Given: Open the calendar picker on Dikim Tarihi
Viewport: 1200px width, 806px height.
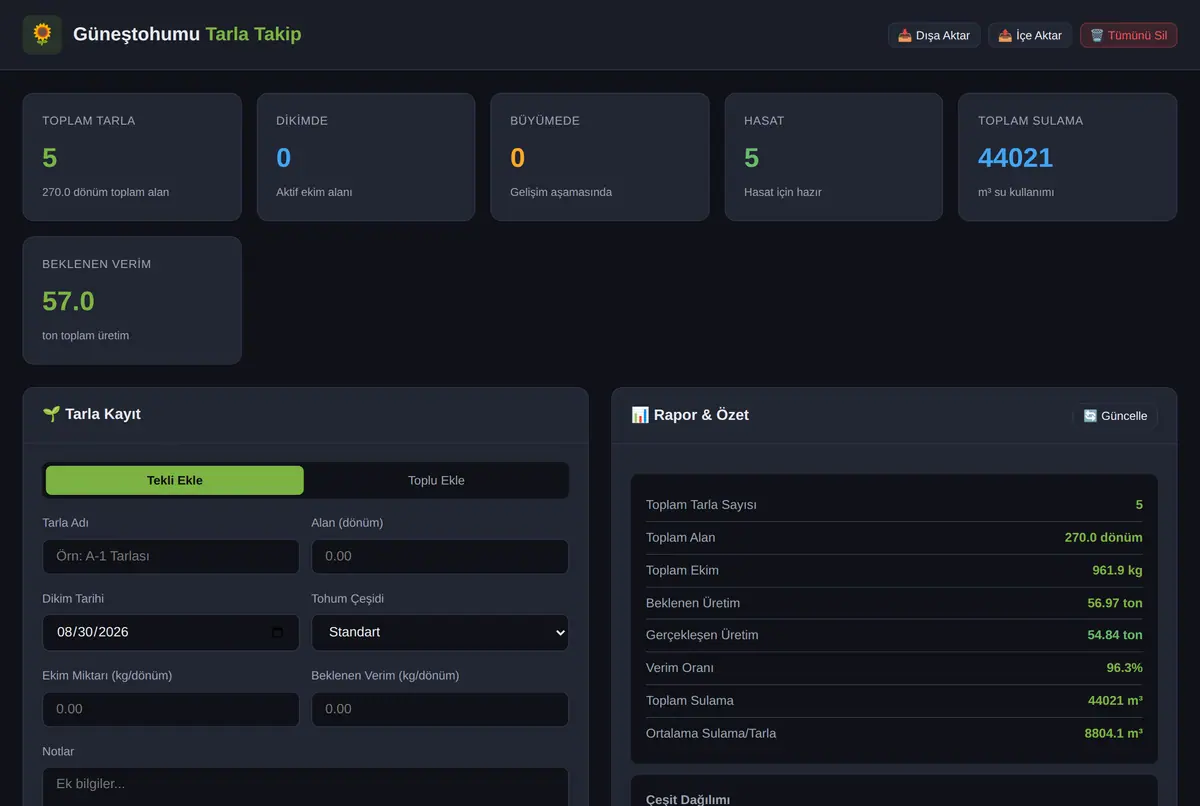Looking at the screenshot, I should pyautogui.click(x=277, y=632).
